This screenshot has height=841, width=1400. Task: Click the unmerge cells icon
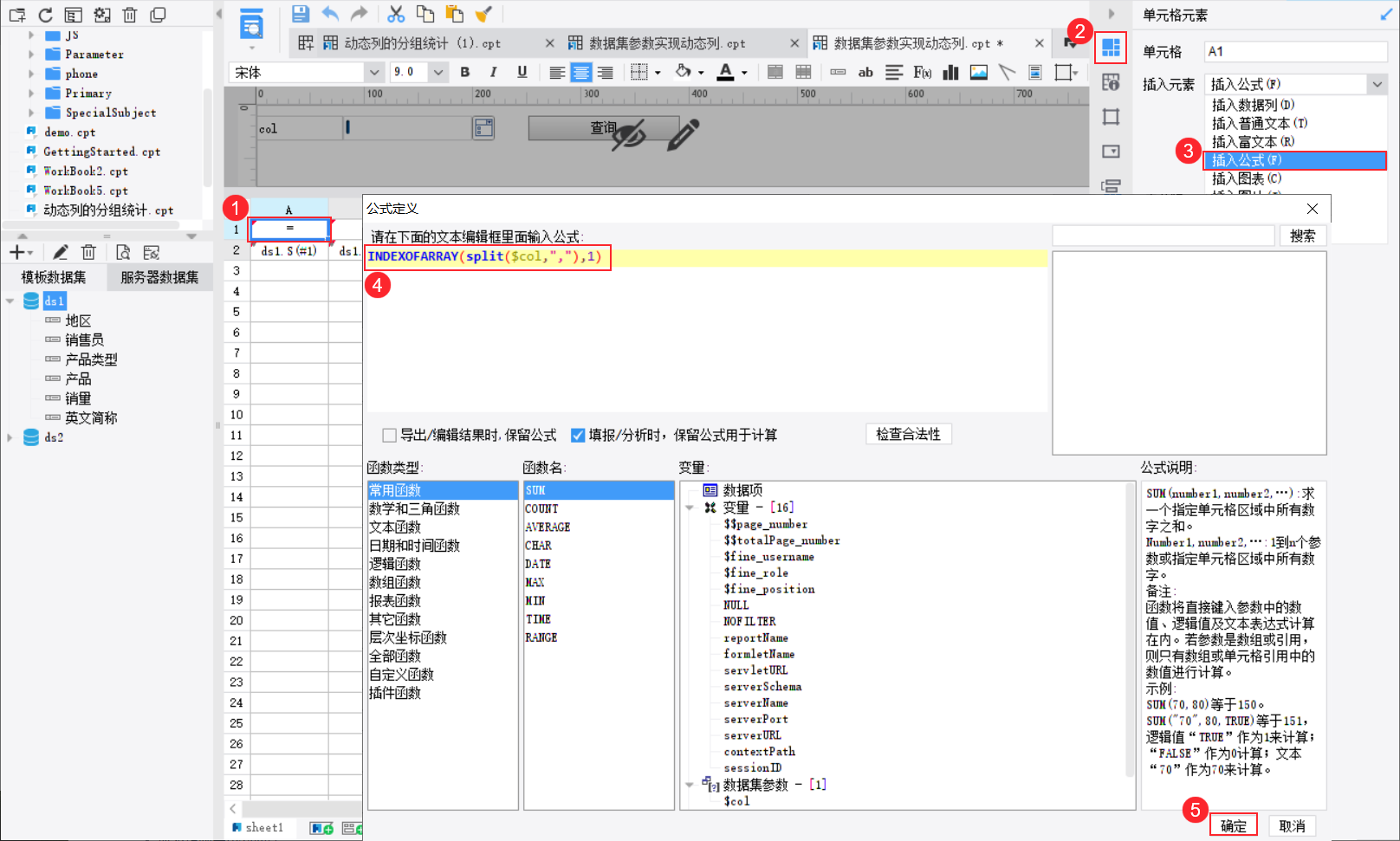point(804,73)
